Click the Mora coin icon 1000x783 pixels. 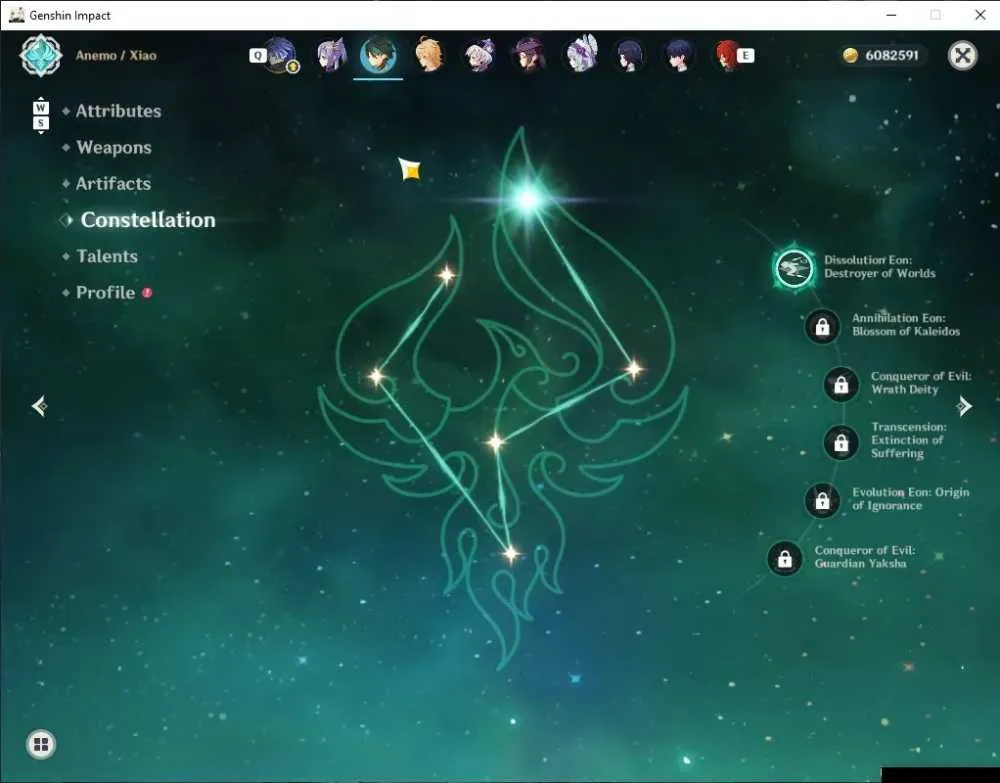click(850, 55)
